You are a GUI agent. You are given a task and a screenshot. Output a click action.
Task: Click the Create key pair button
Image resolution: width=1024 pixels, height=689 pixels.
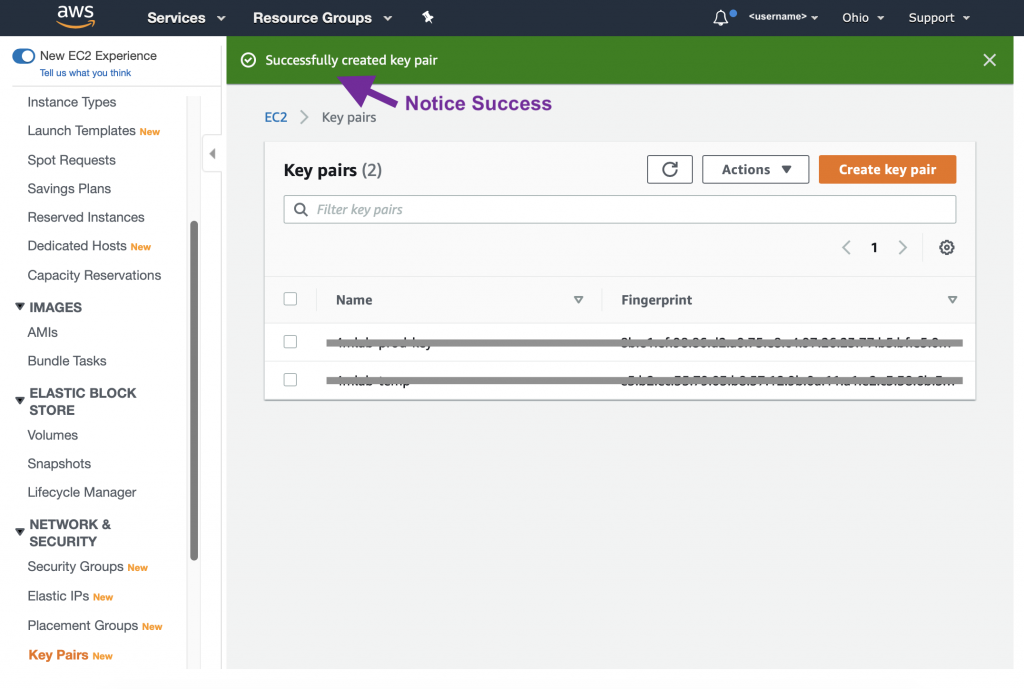(887, 170)
